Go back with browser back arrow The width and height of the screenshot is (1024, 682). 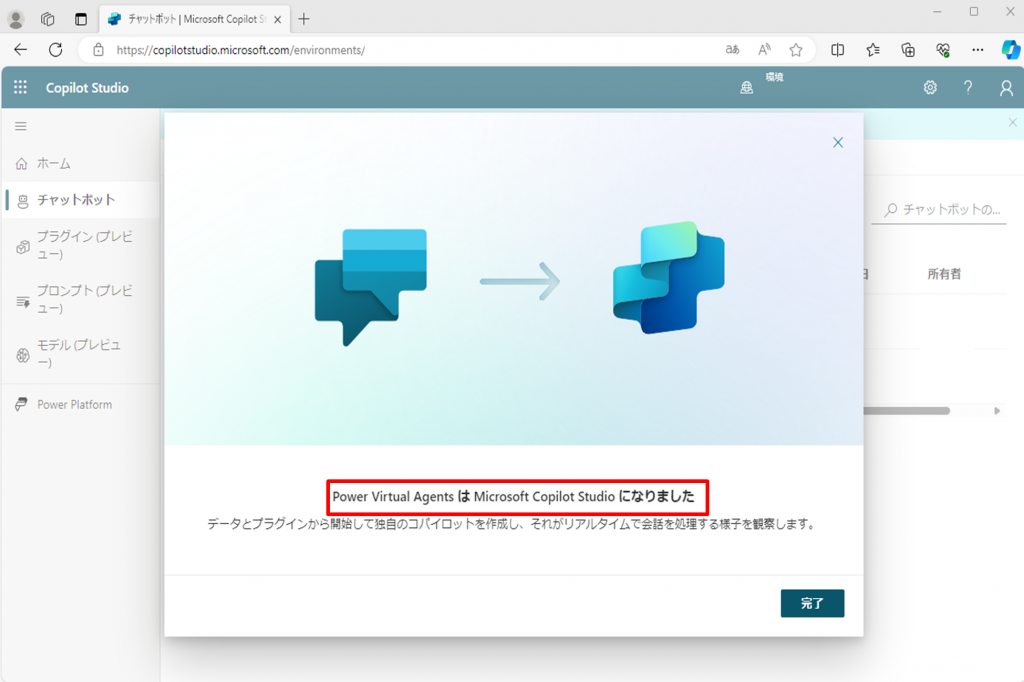click(x=21, y=50)
